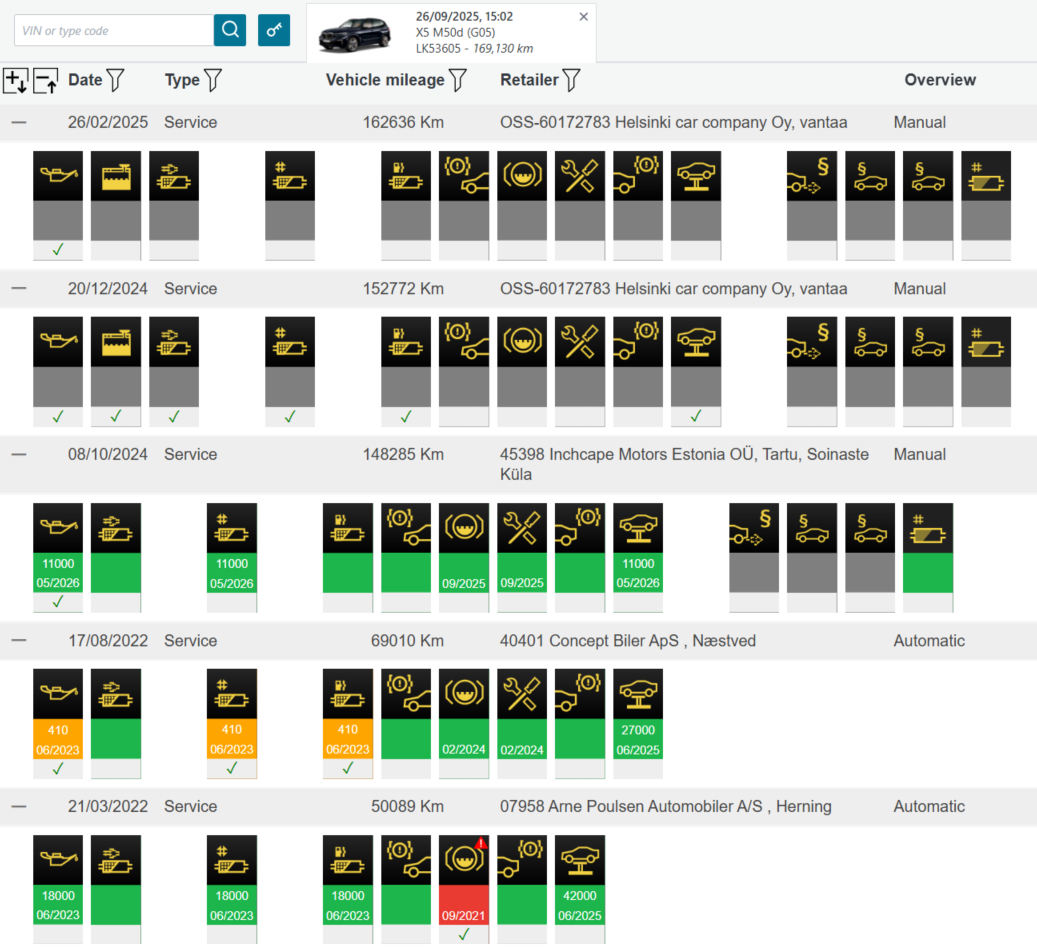Image resolution: width=1037 pixels, height=947 pixels.
Task: Click orange 410 status block under engine oil in 17/08/2022 row
Action: (x=58, y=739)
